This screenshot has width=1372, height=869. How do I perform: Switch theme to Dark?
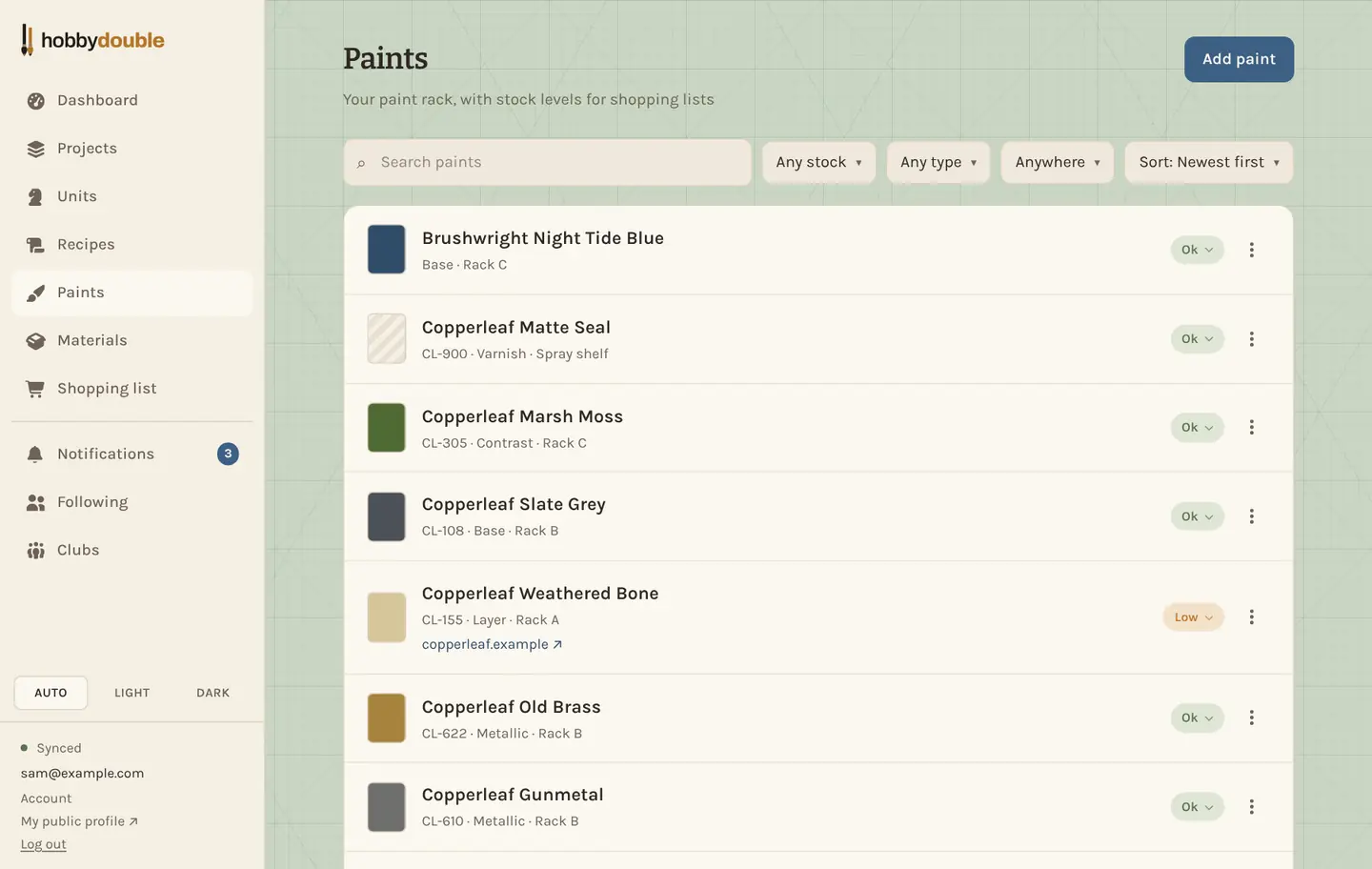212,693
